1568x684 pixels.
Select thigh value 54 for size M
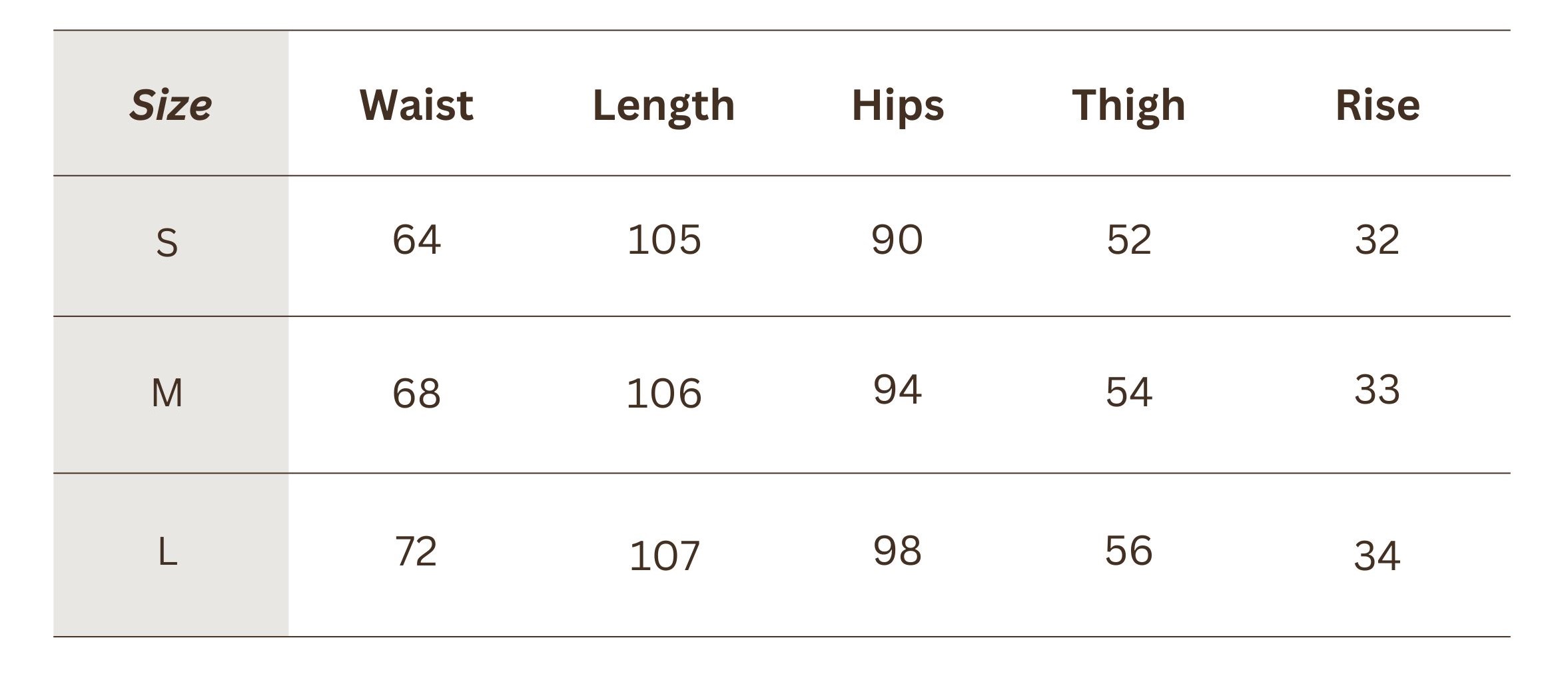(1128, 392)
